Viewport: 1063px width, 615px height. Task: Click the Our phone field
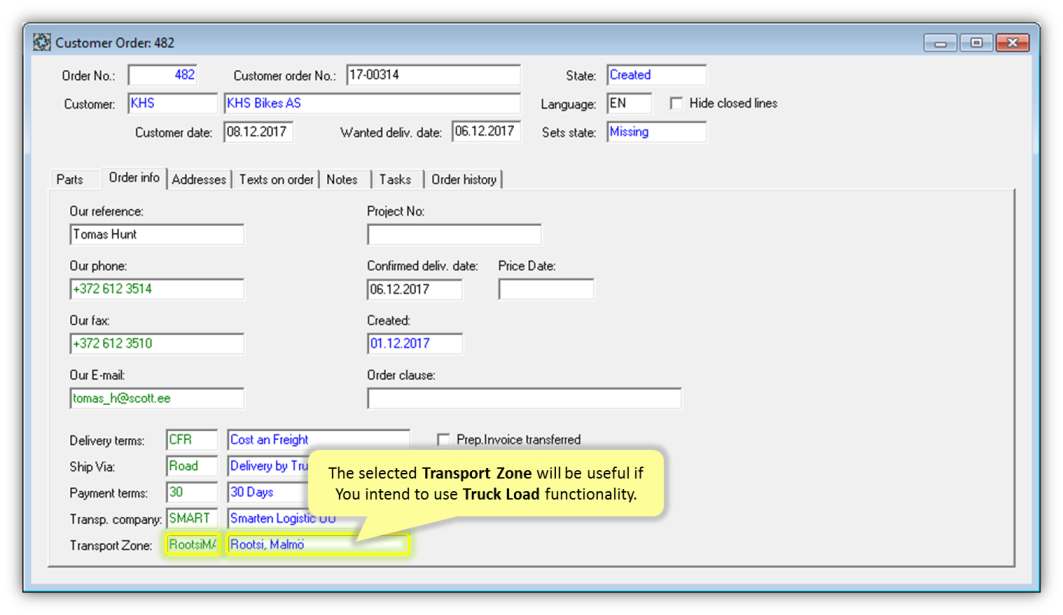pos(157,289)
